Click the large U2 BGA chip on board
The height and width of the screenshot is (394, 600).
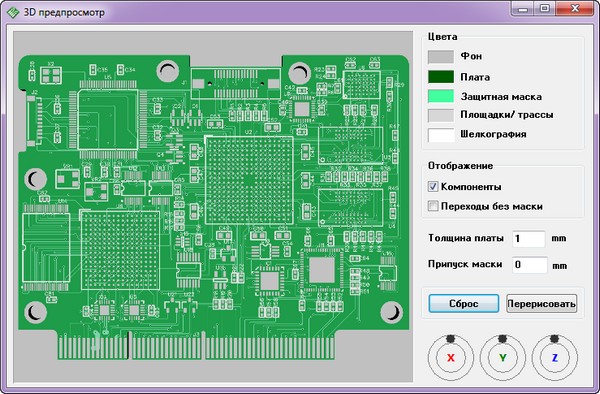[x=249, y=180]
